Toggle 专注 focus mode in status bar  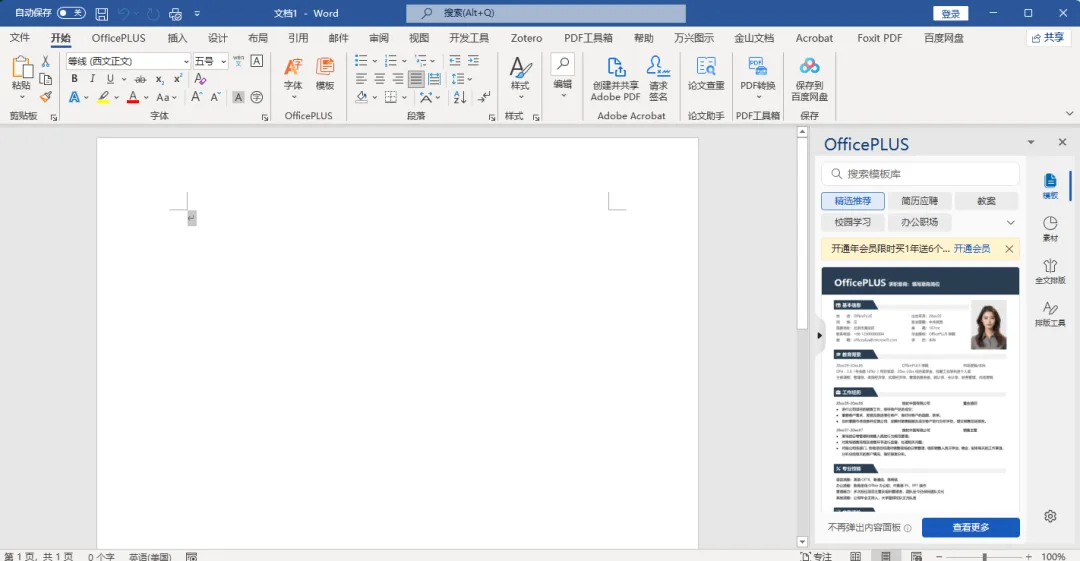pyautogui.click(x=816, y=555)
